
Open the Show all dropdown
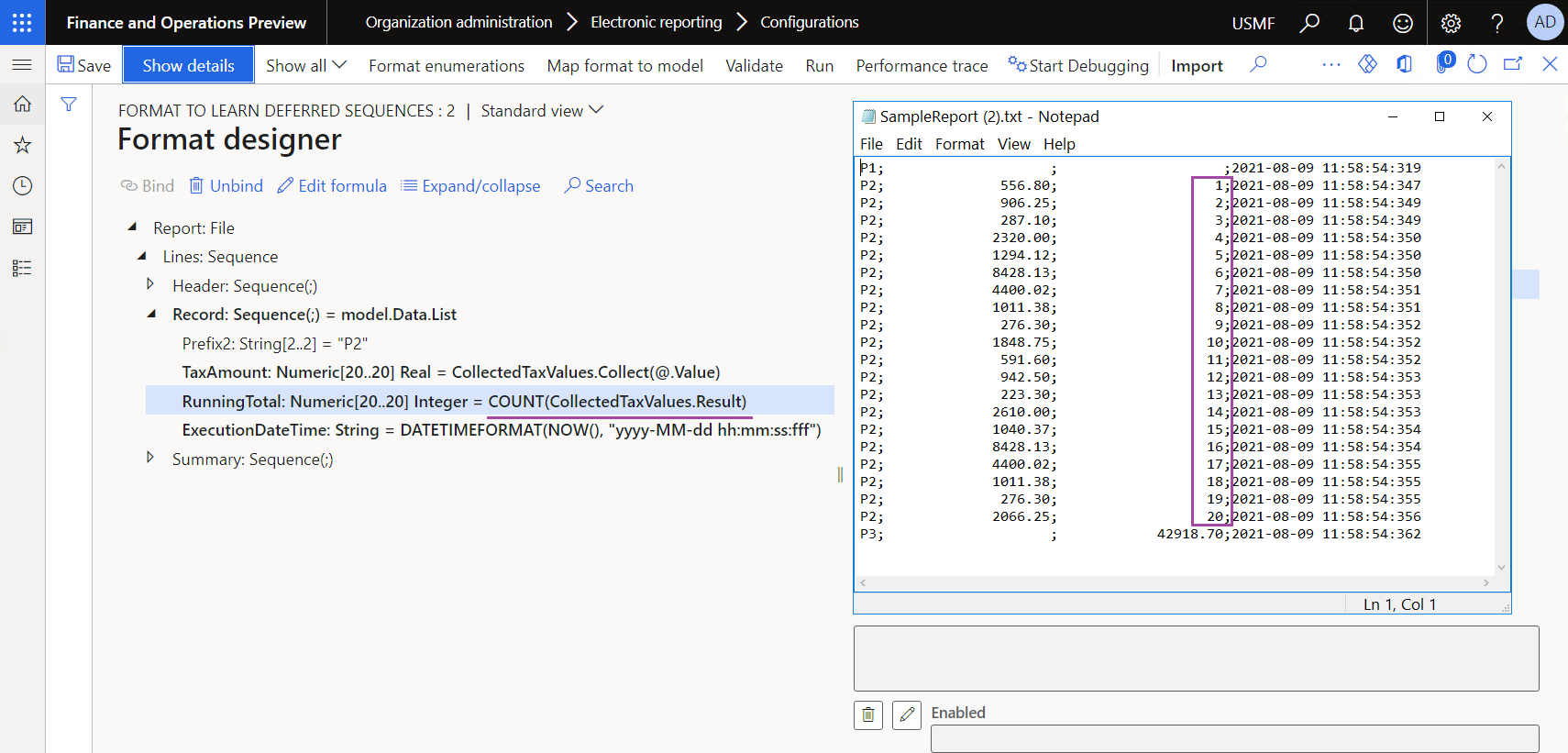tap(305, 66)
